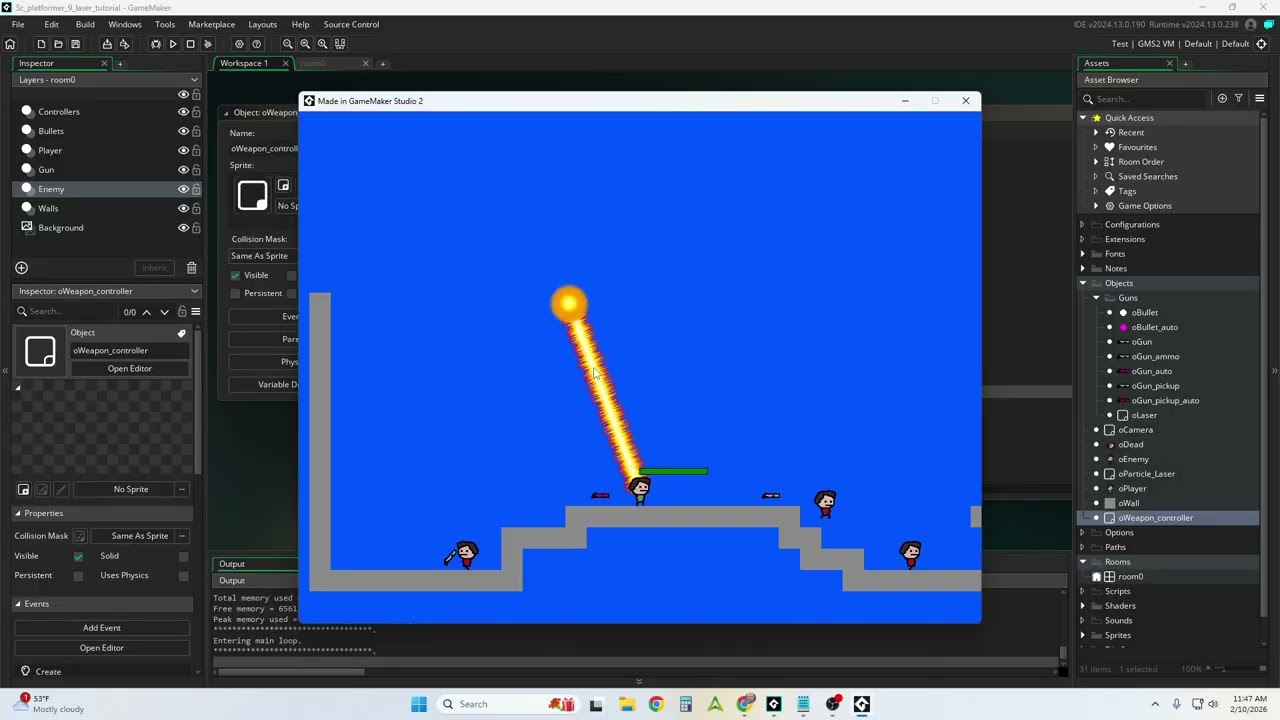The image size is (1280, 720).
Task: Toggle visibility of the Bullets layer
Action: (x=183, y=131)
